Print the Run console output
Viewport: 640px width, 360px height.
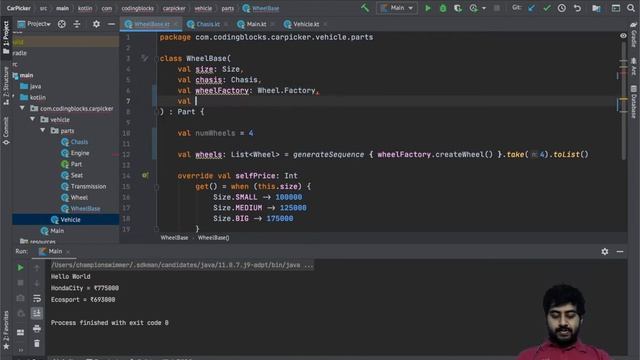click(37, 329)
